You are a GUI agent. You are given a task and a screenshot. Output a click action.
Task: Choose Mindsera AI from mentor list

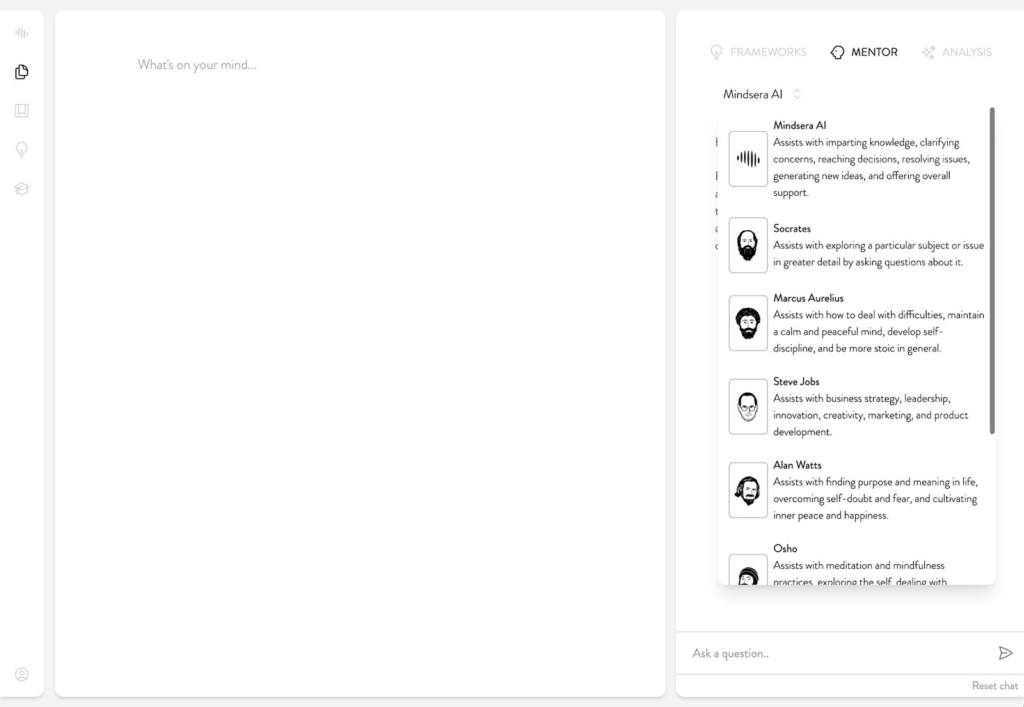pyautogui.click(x=856, y=159)
